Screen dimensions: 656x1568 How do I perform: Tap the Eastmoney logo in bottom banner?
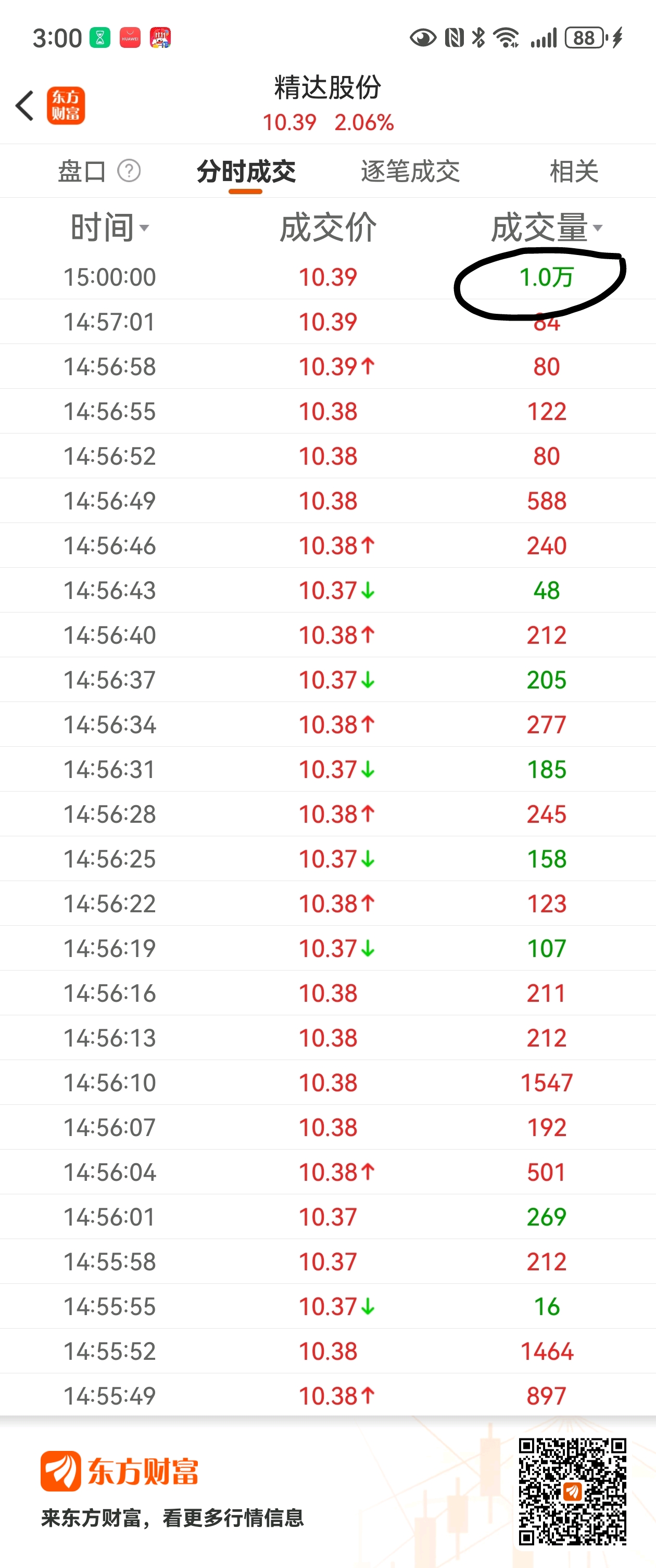[119, 1472]
